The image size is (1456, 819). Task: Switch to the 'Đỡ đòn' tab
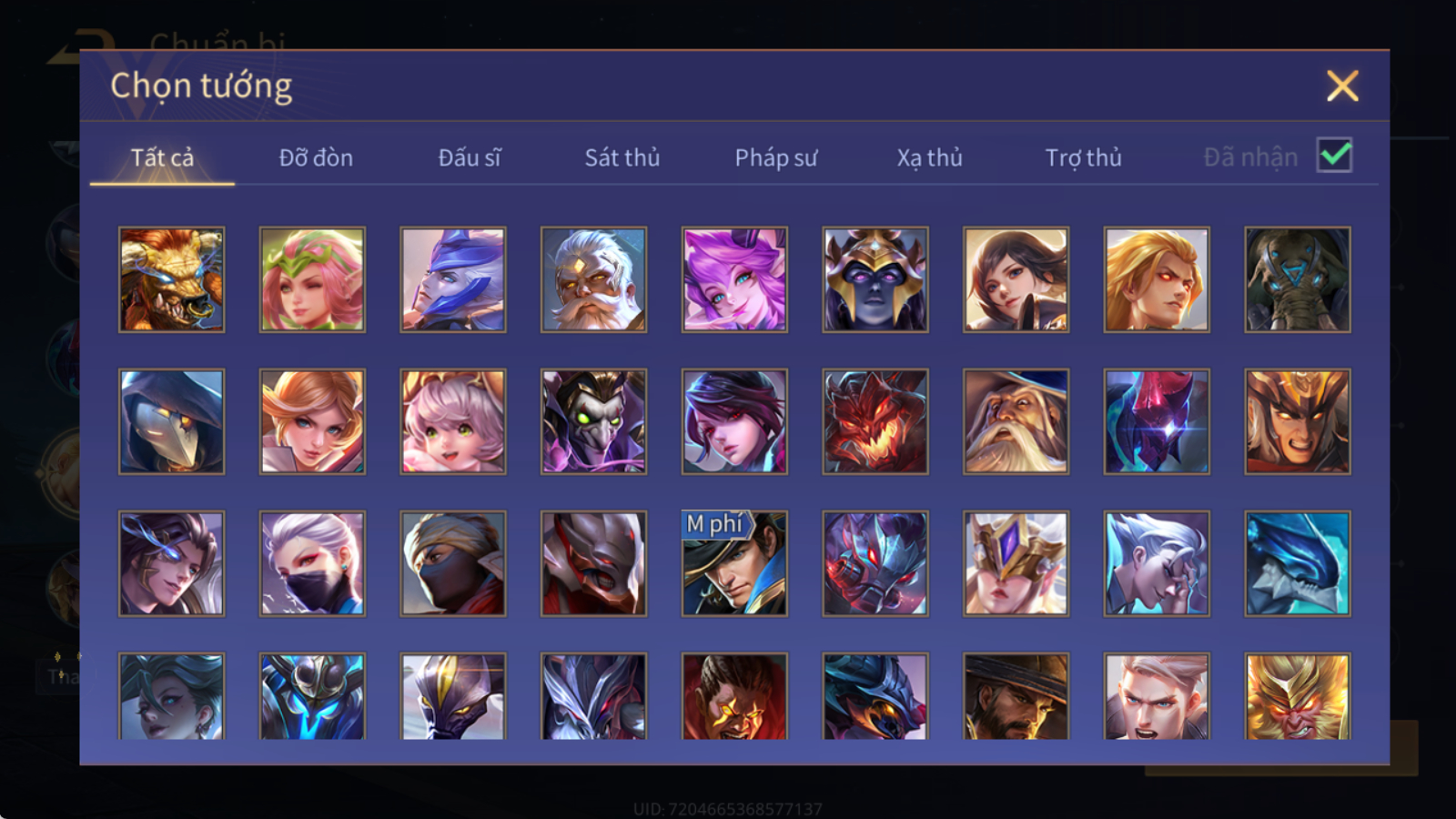click(x=316, y=157)
